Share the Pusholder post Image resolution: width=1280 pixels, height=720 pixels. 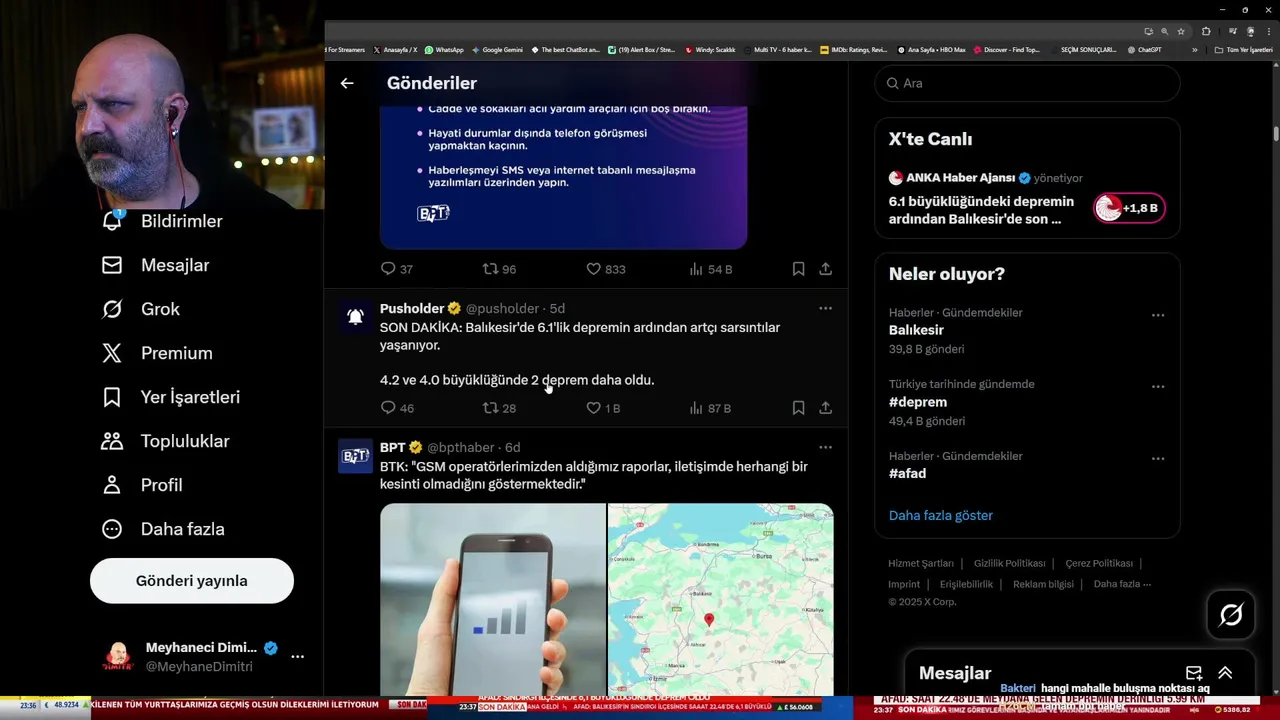825,408
